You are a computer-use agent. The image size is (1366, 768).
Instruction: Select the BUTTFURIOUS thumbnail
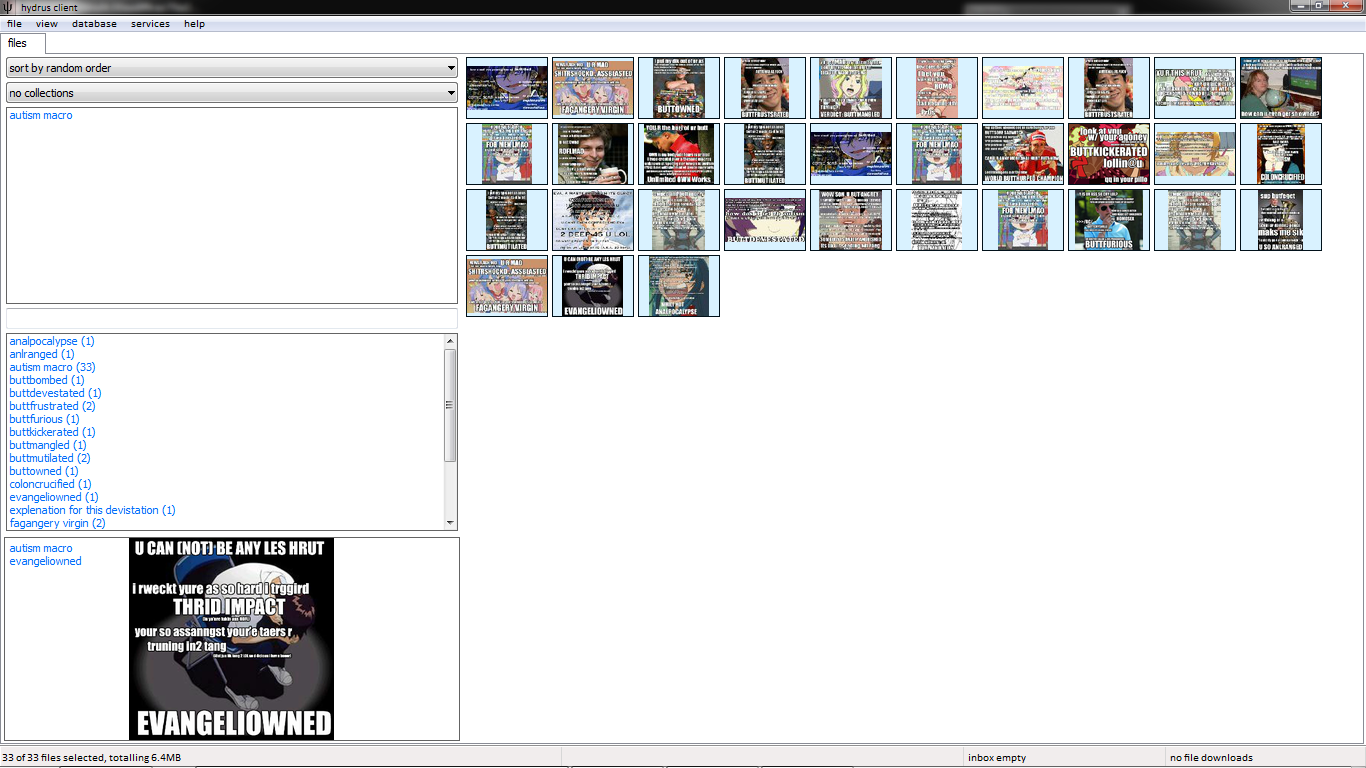(x=1109, y=220)
